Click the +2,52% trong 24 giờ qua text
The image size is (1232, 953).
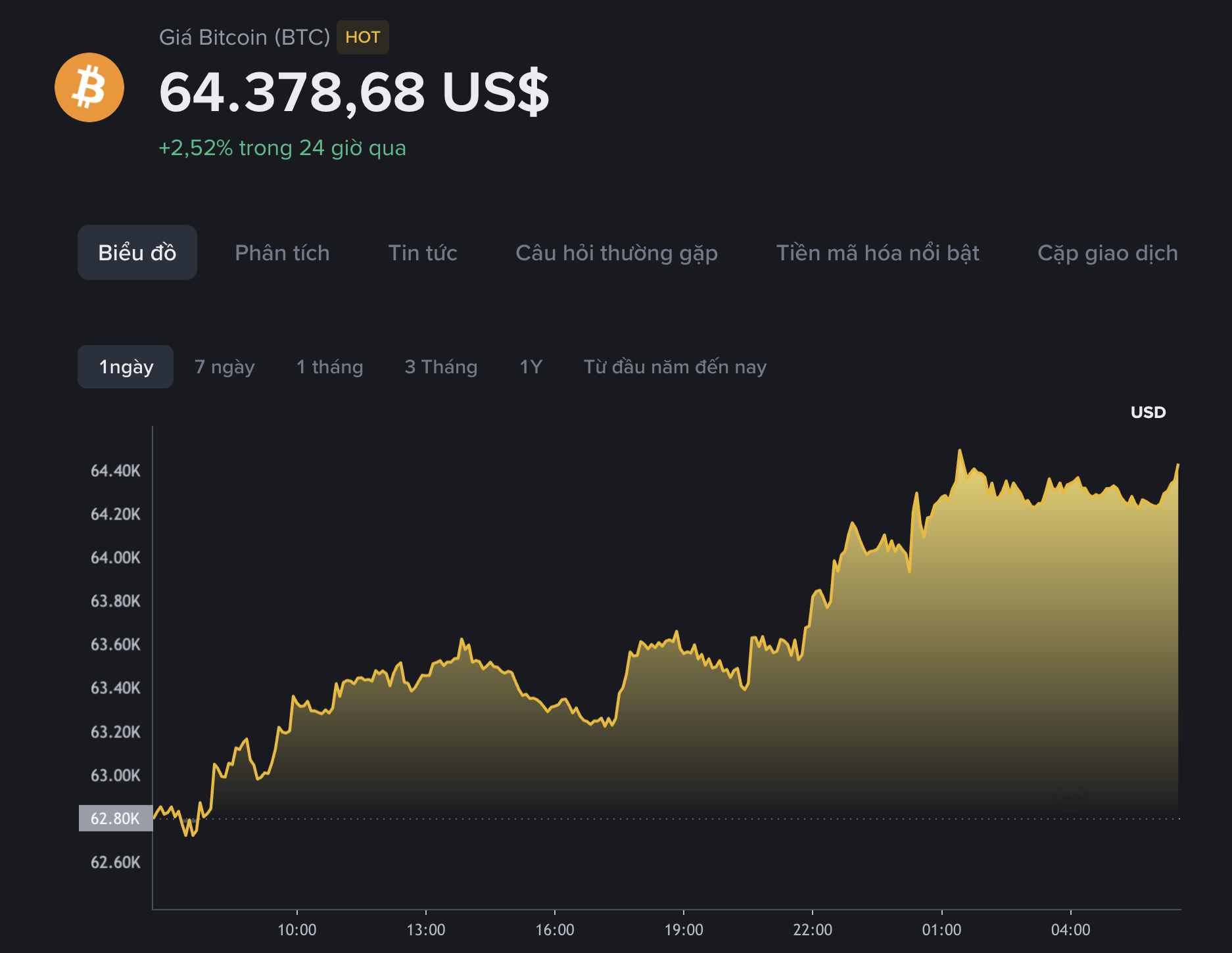pyautogui.click(x=283, y=148)
